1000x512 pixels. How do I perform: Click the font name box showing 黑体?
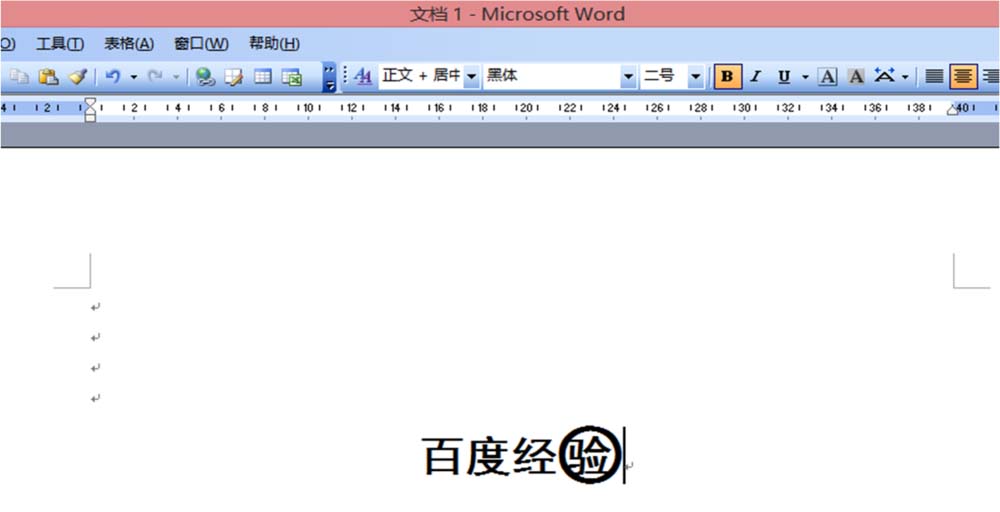552,77
